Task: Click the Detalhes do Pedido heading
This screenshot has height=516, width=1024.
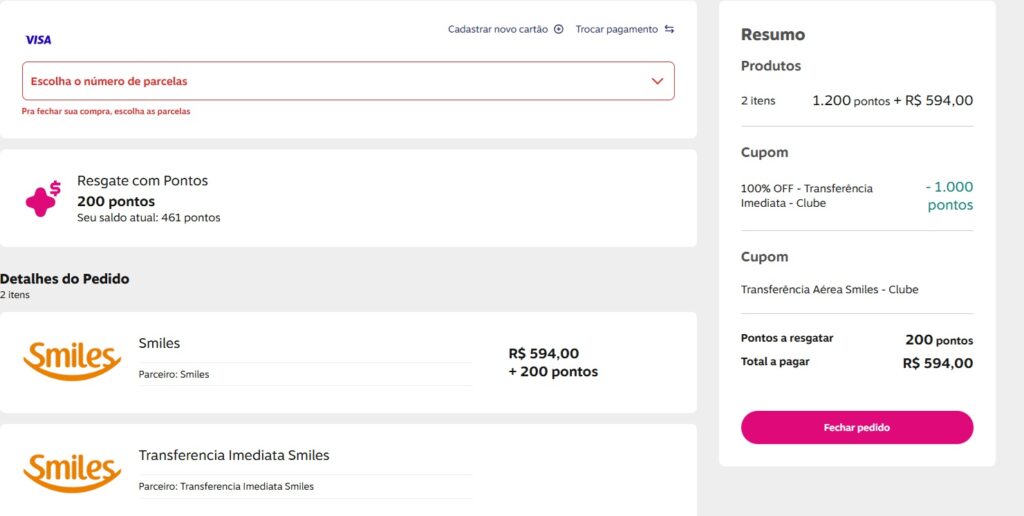Action: coord(65,279)
